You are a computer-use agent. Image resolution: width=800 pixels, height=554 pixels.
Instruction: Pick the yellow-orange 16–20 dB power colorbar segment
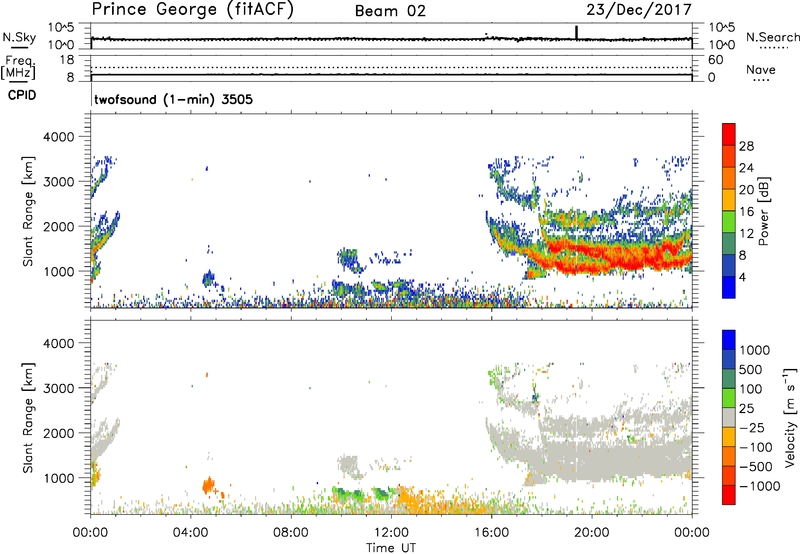(x=729, y=200)
